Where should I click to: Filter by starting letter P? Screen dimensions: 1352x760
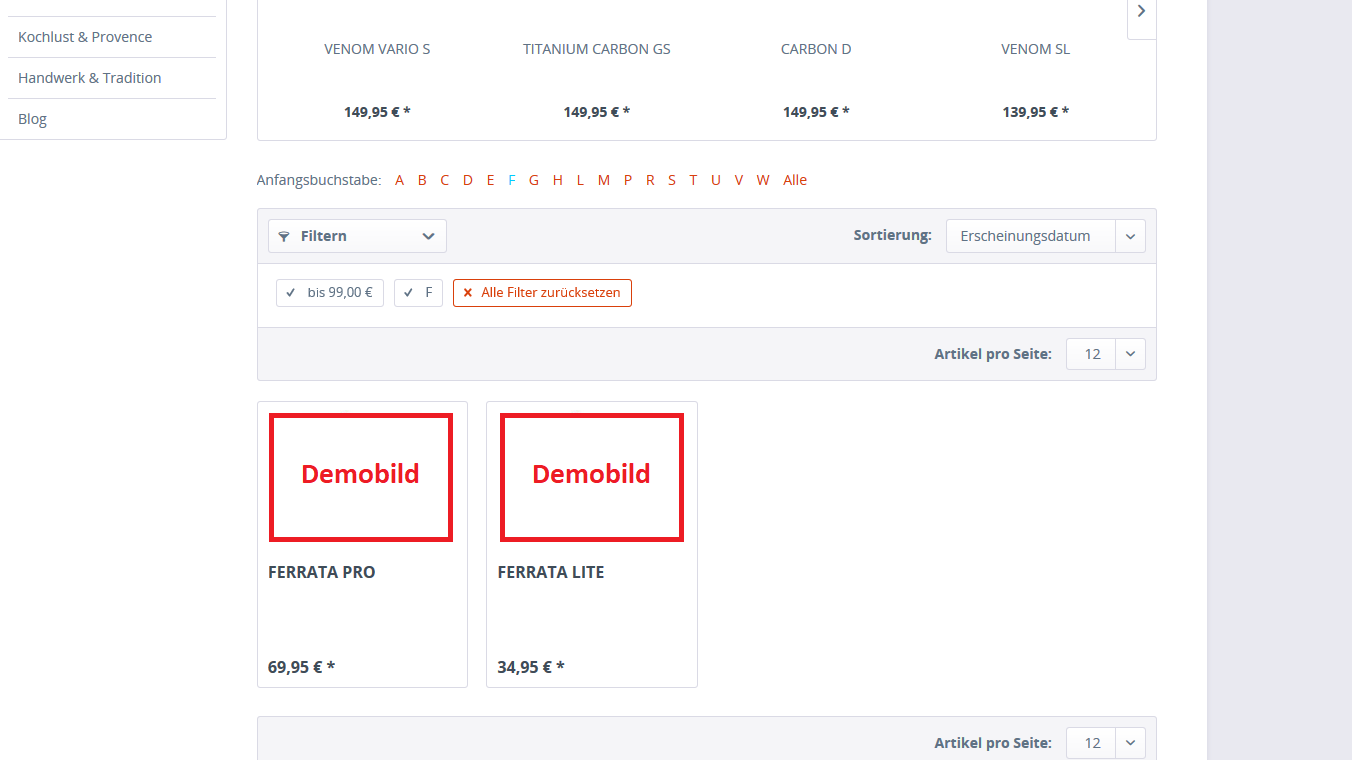point(628,180)
